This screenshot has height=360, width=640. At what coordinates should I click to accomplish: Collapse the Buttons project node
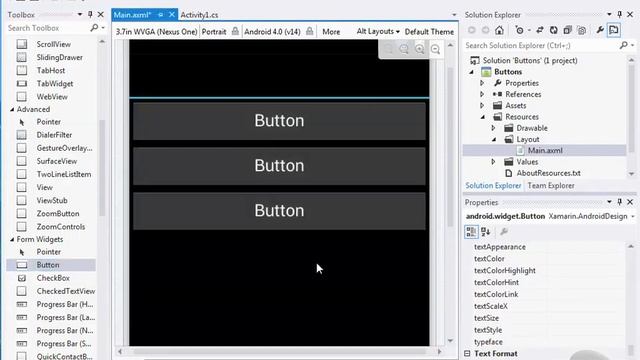[471, 72]
